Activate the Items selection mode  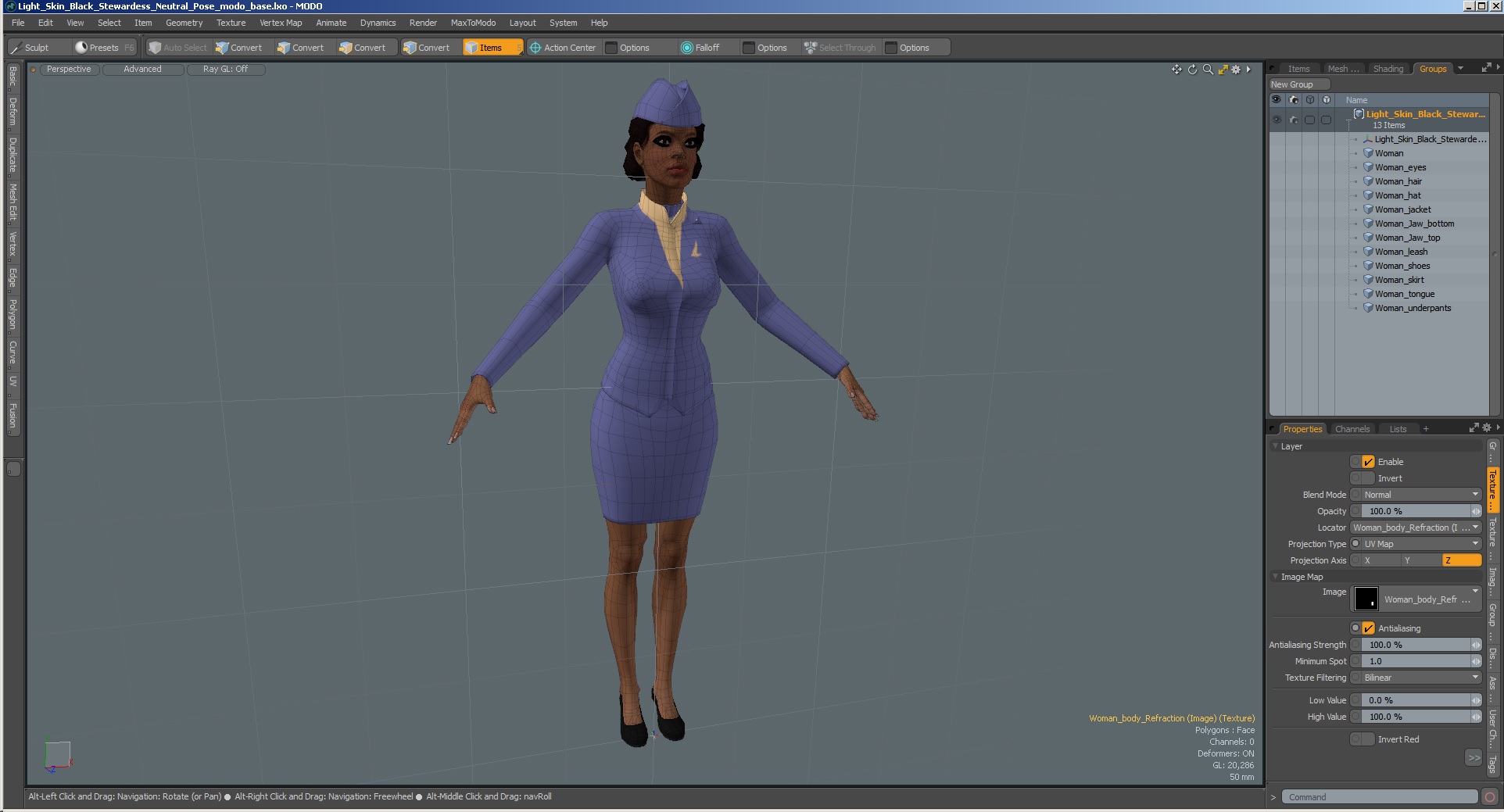tap(492, 48)
